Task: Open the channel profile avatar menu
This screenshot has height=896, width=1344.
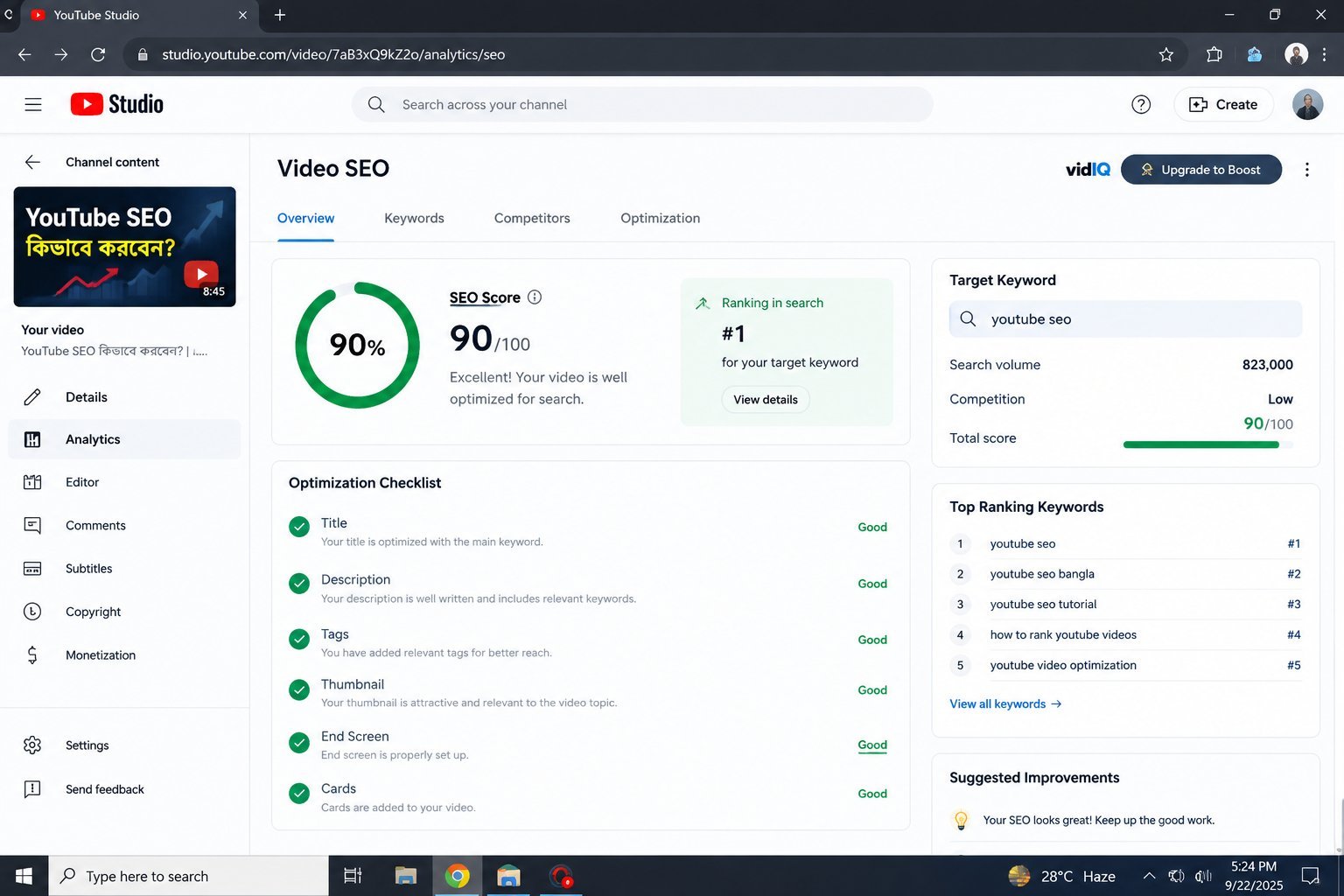Action: [1307, 105]
